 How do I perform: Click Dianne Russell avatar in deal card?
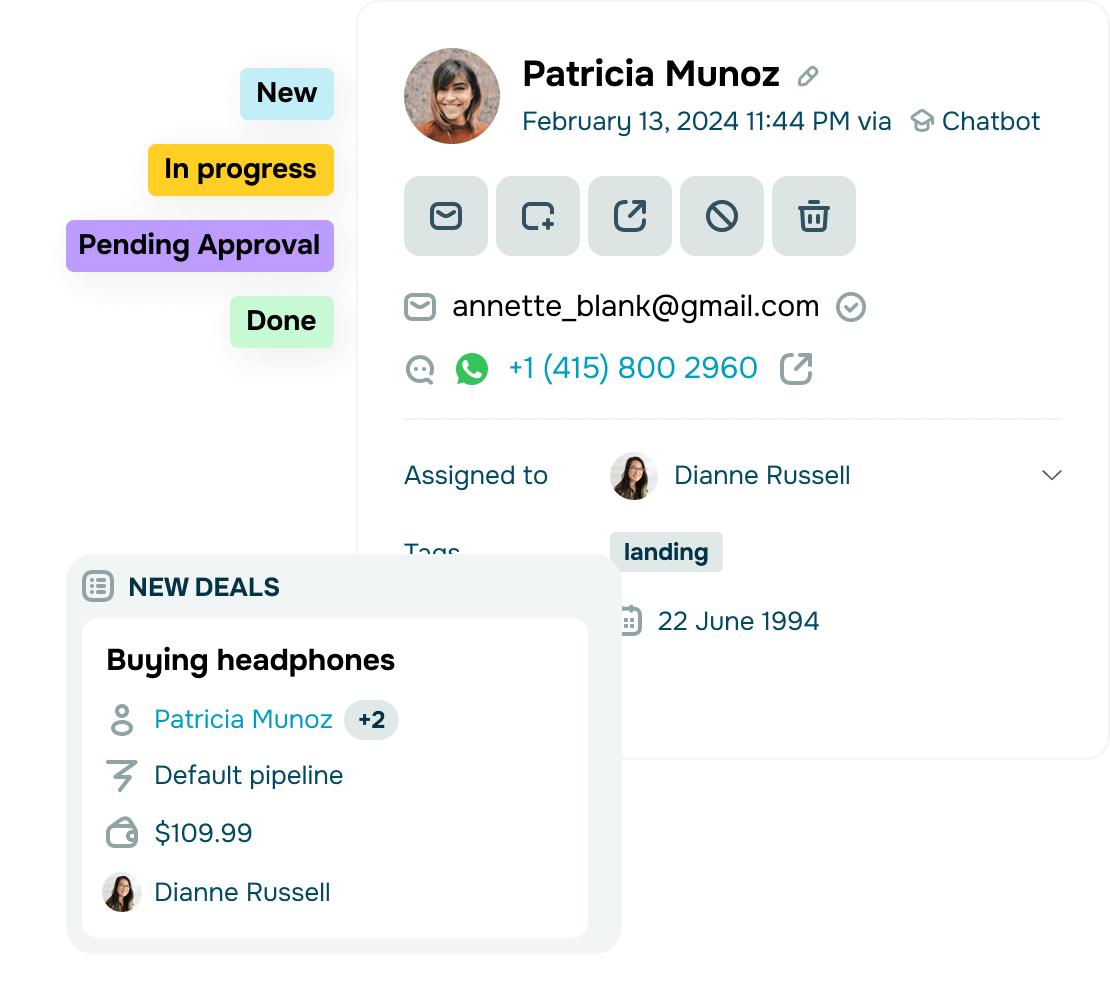tap(122, 892)
